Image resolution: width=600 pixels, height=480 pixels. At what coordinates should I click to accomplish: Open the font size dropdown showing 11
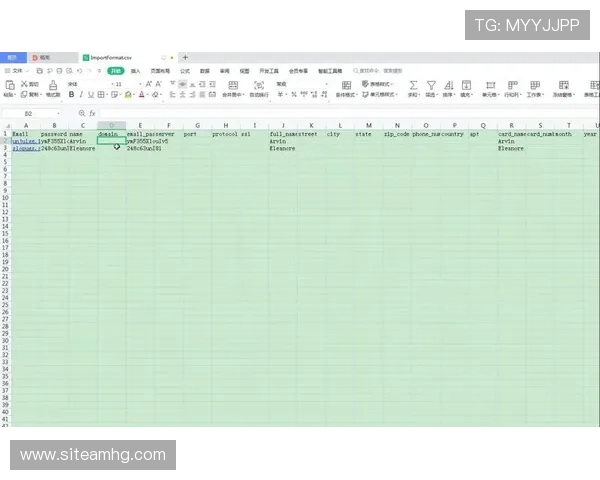(121, 84)
